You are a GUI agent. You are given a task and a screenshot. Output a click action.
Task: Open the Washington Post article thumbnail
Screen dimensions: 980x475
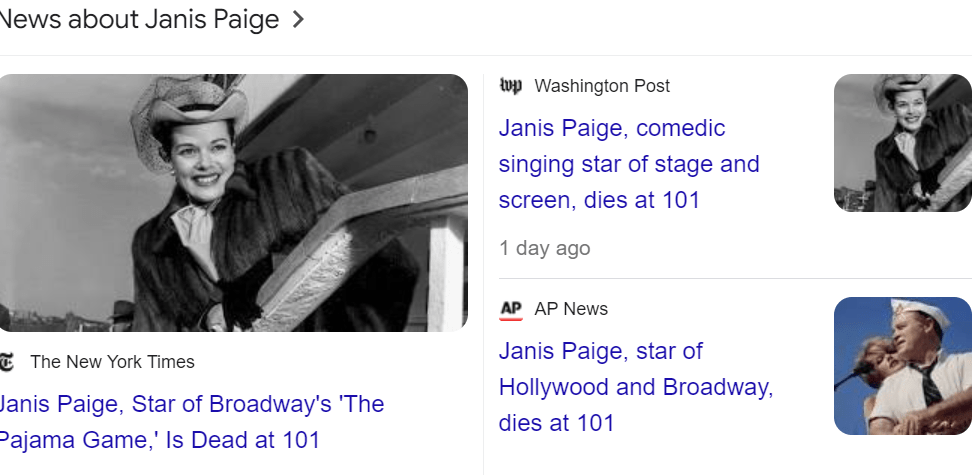(x=902, y=143)
